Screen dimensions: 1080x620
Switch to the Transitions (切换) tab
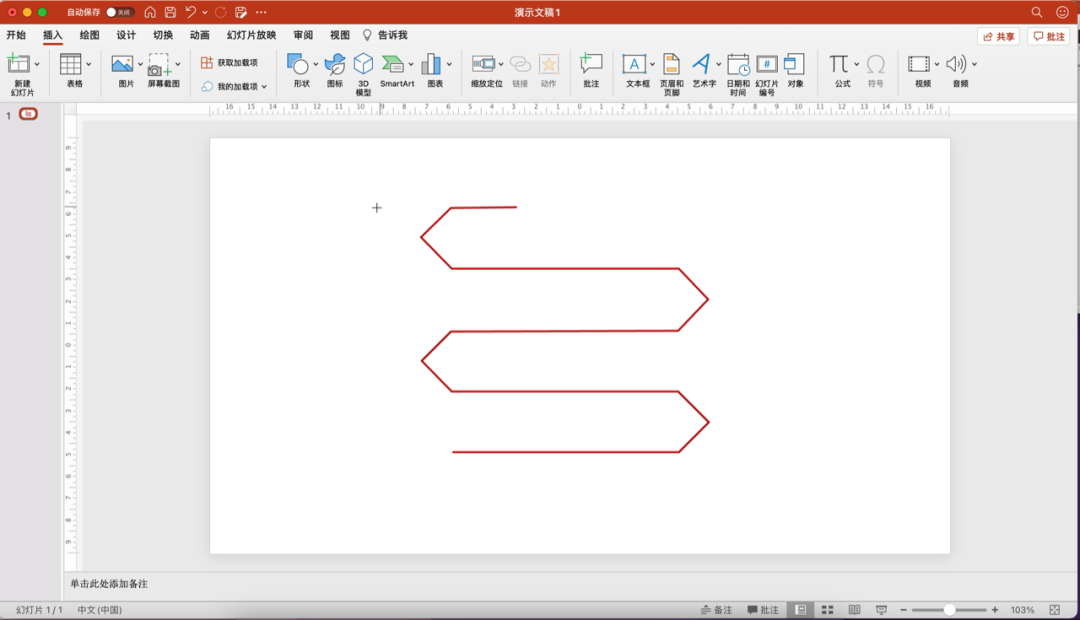click(x=163, y=35)
